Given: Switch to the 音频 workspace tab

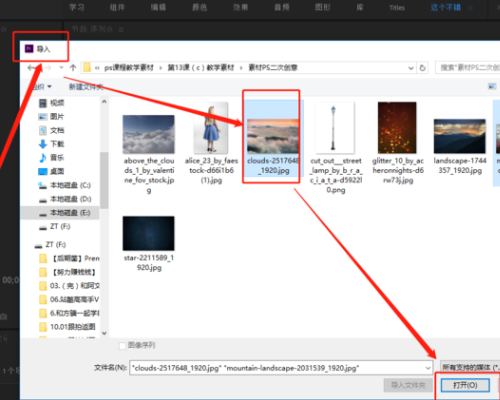Looking at the screenshot, I should coord(282,7).
